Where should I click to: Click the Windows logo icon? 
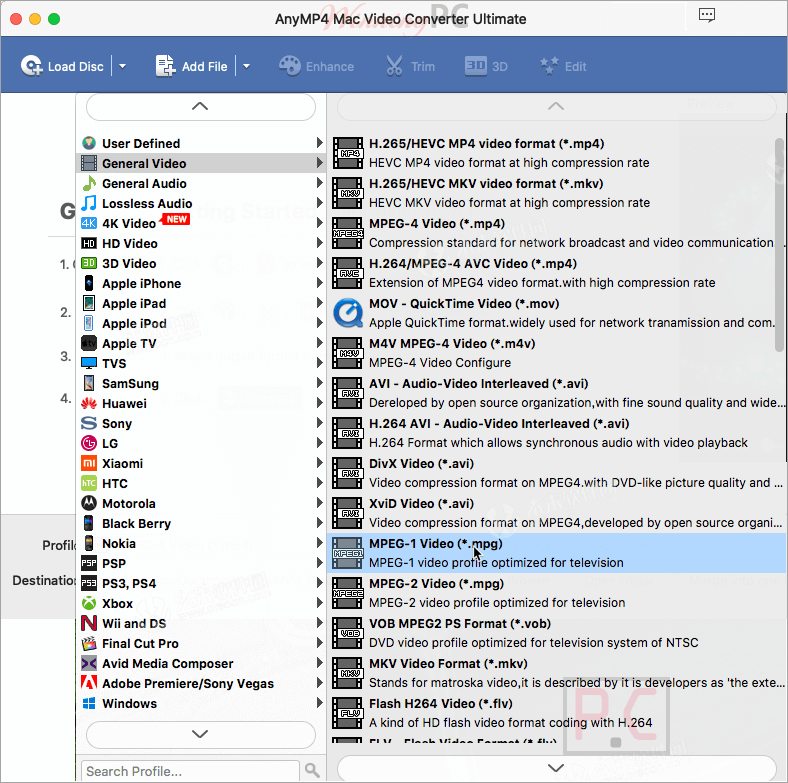pos(89,703)
